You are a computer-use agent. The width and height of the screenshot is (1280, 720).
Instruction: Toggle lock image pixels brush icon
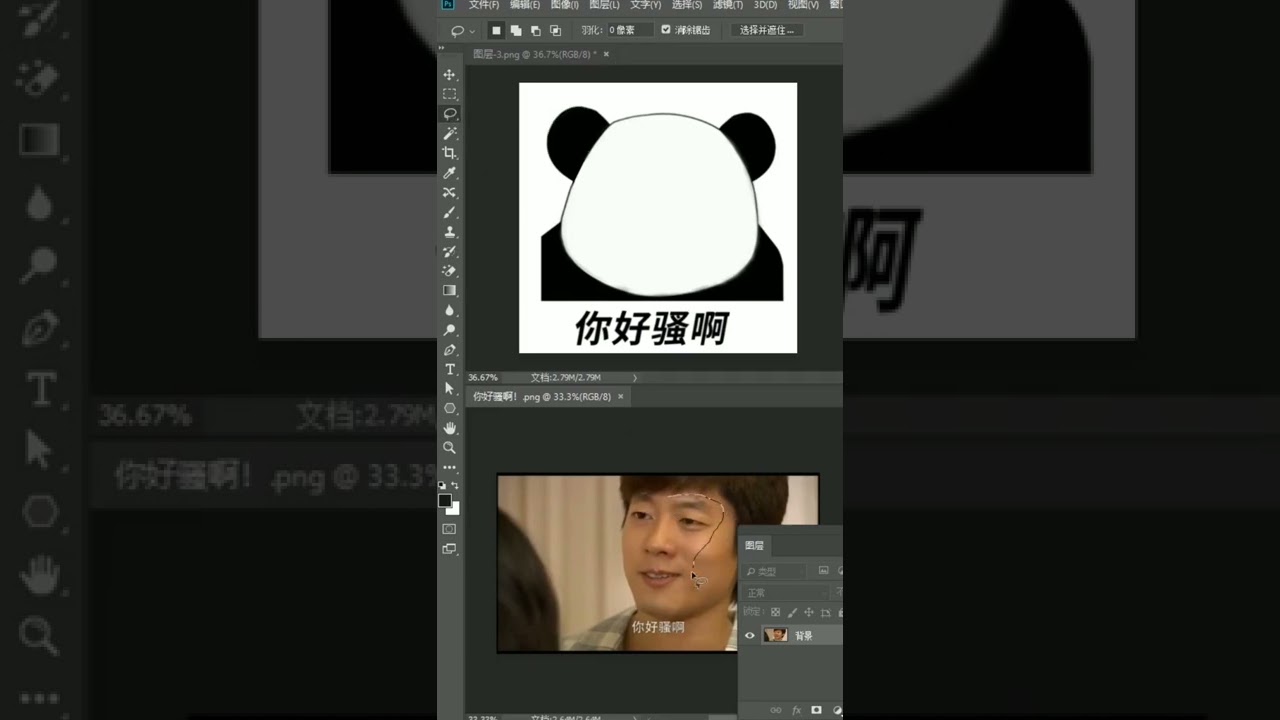[x=792, y=613]
